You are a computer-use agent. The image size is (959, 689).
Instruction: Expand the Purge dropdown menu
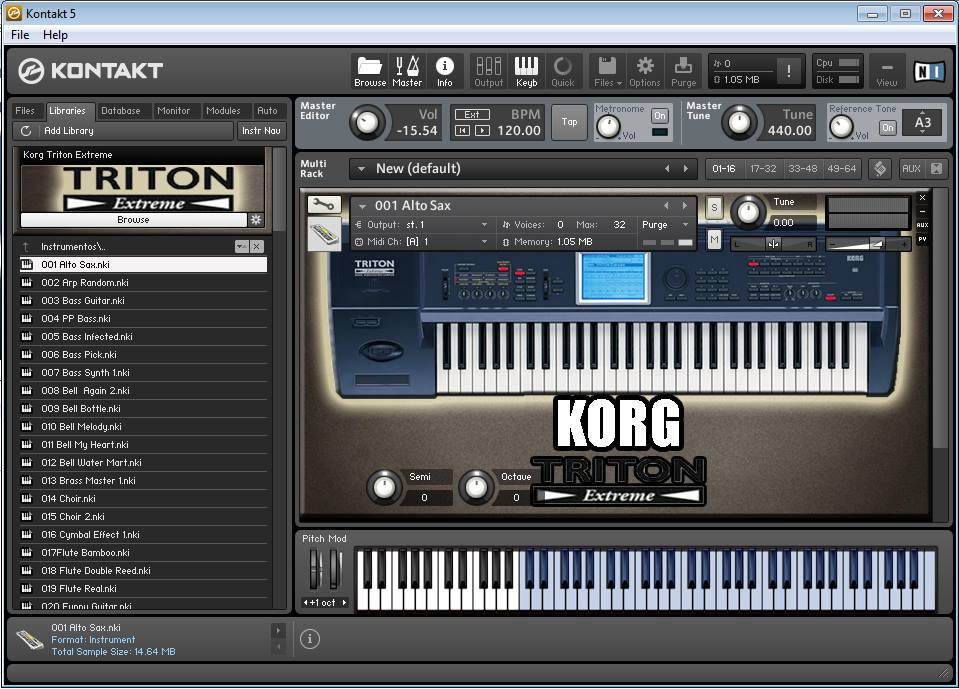(x=665, y=225)
